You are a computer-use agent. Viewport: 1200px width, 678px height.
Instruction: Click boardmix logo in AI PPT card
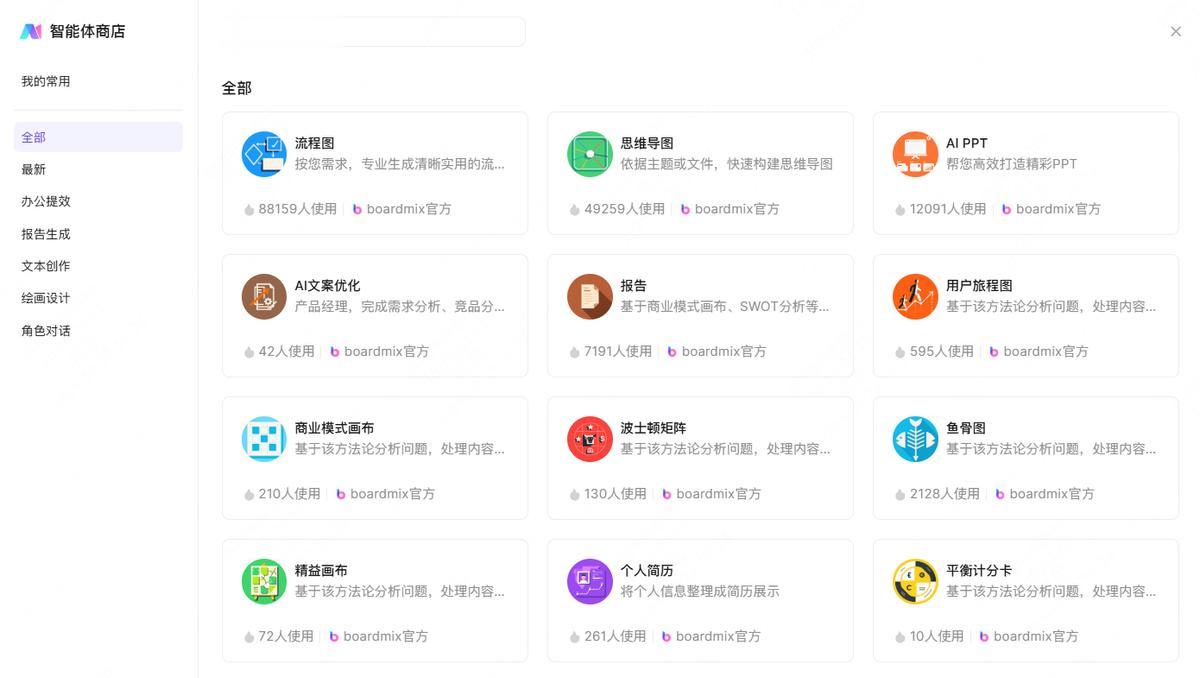coord(1007,209)
